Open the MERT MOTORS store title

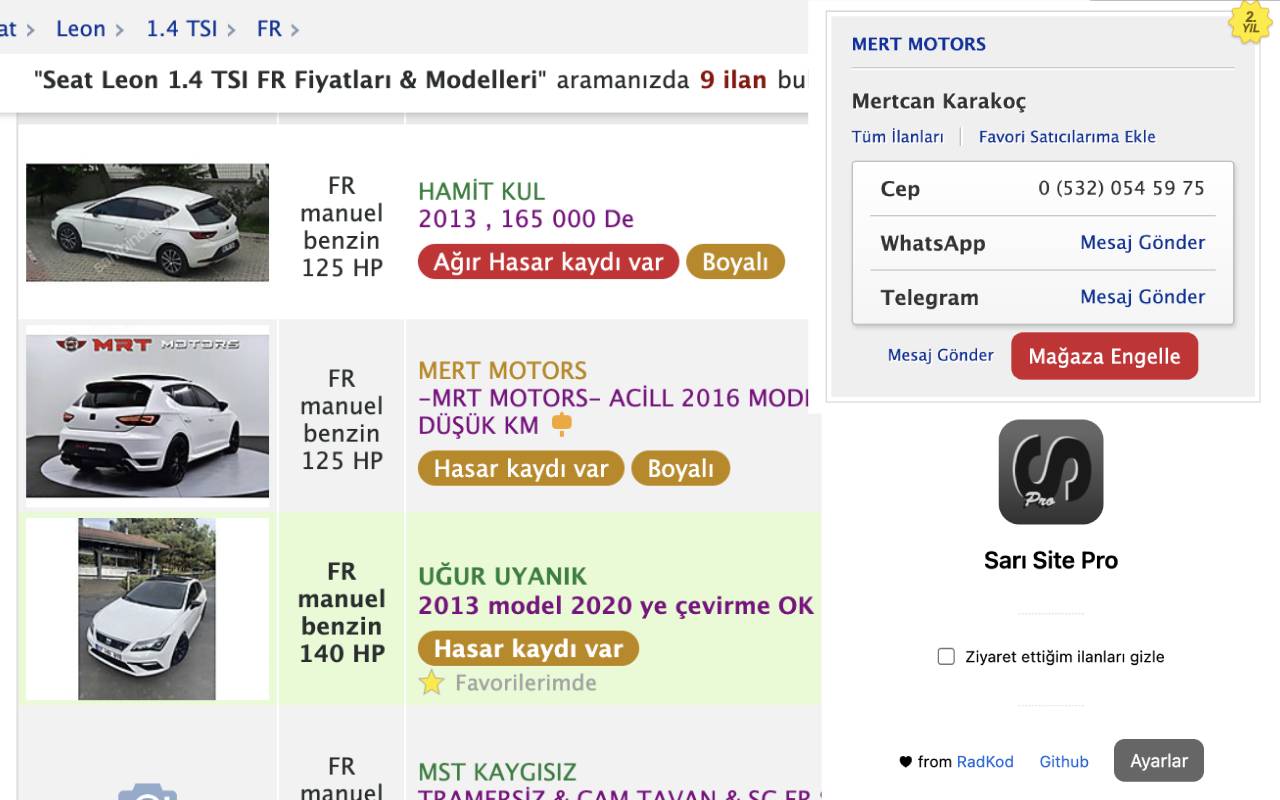coord(918,44)
